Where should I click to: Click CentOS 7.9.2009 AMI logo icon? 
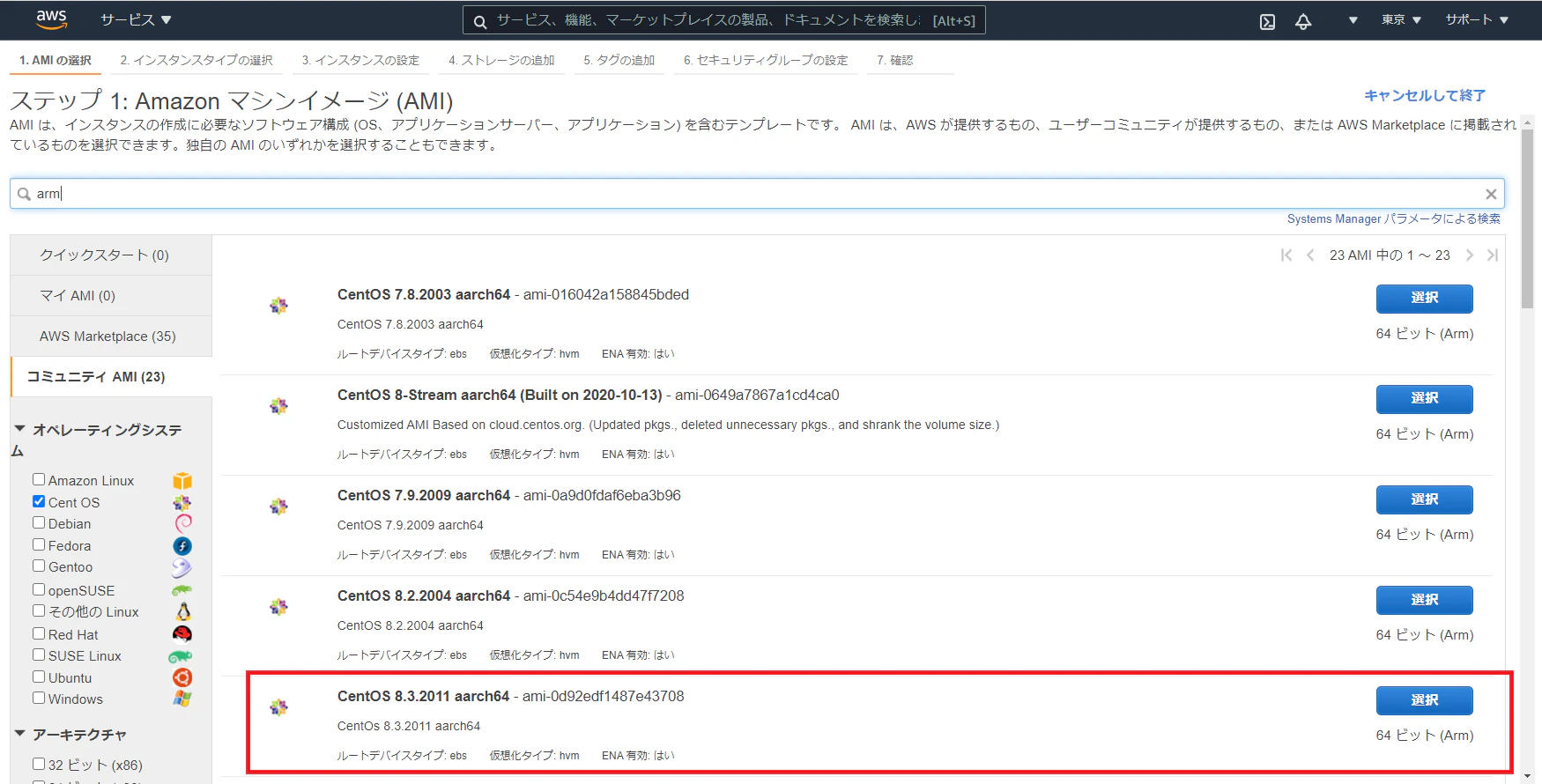pos(278,507)
